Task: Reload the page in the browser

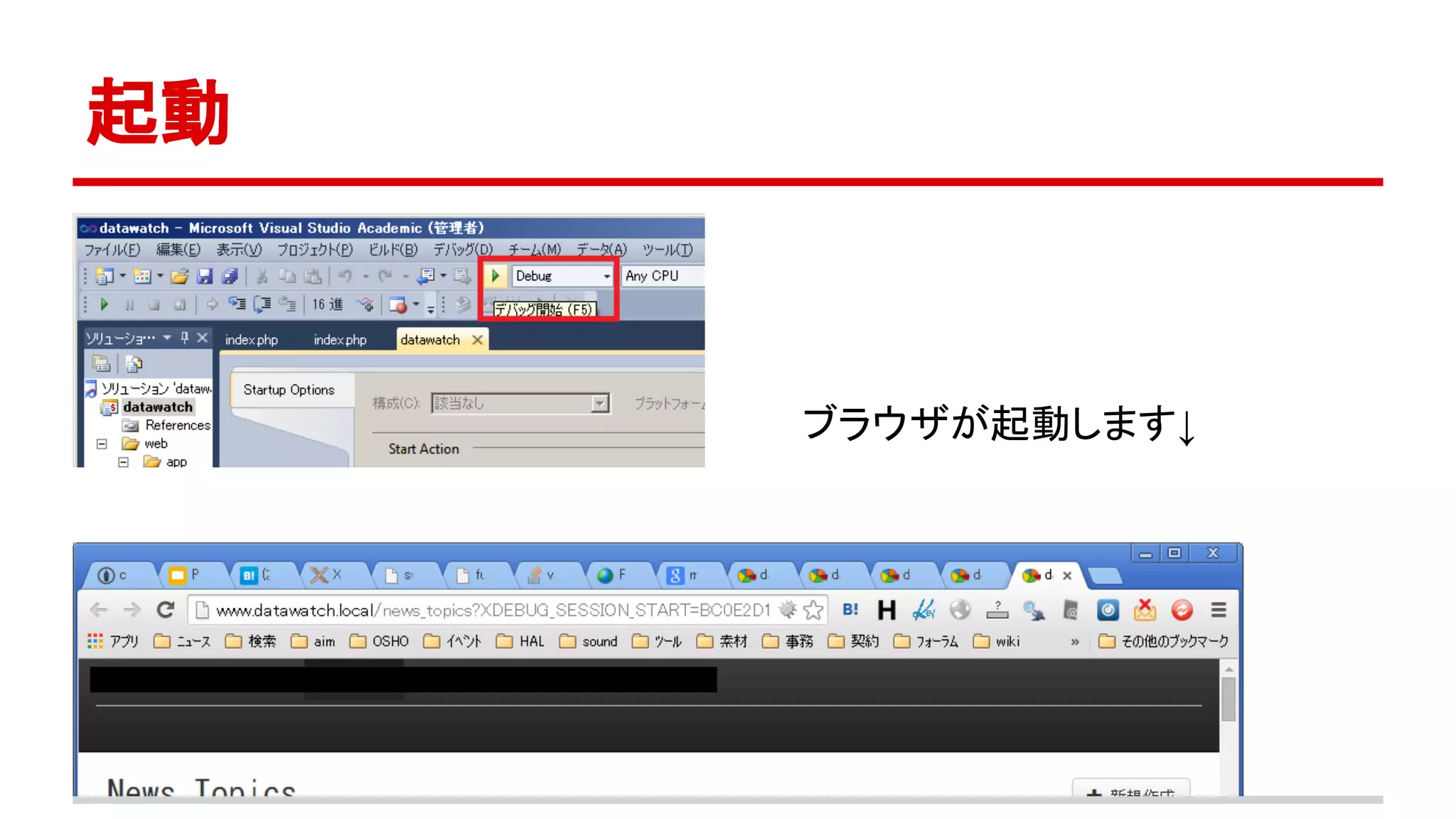Action: (x=166, y=610)
